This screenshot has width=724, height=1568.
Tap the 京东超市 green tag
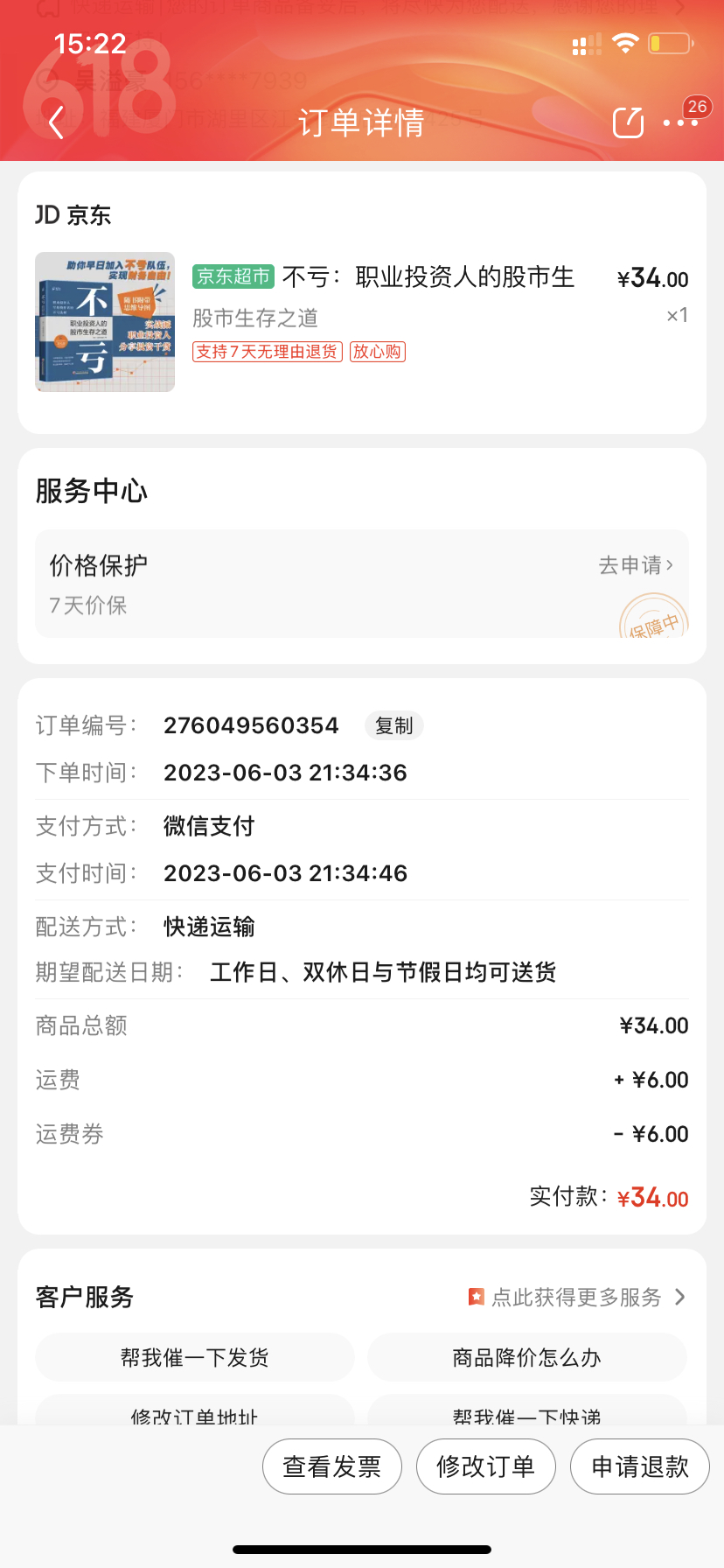coord(233,276)
